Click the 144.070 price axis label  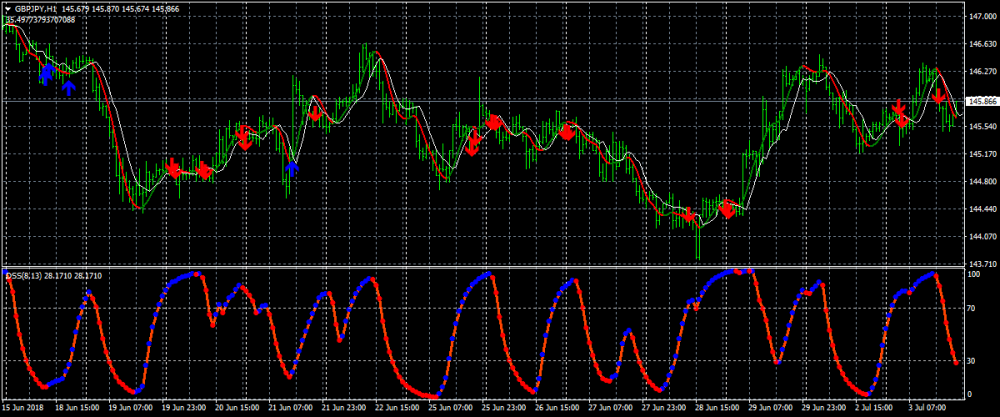981,236
